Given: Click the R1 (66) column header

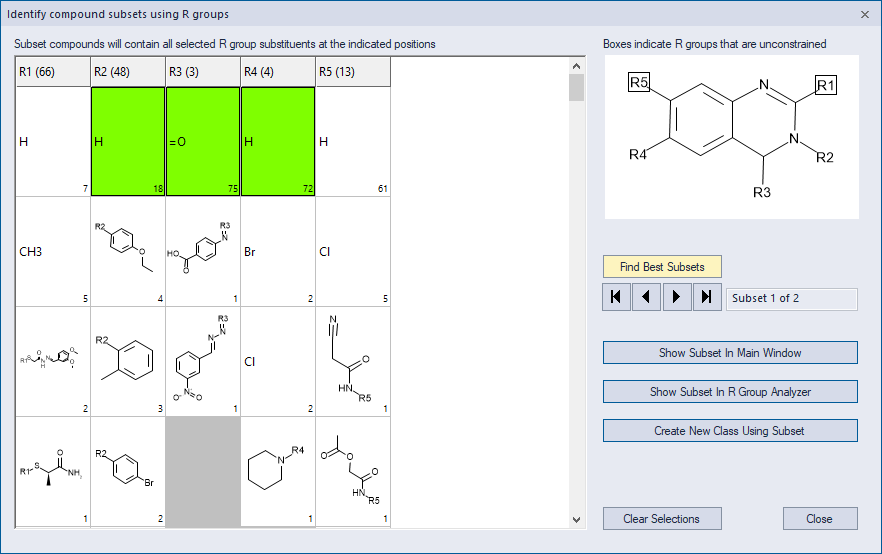Looking at the screenshot, I should (x=53, y=72).
